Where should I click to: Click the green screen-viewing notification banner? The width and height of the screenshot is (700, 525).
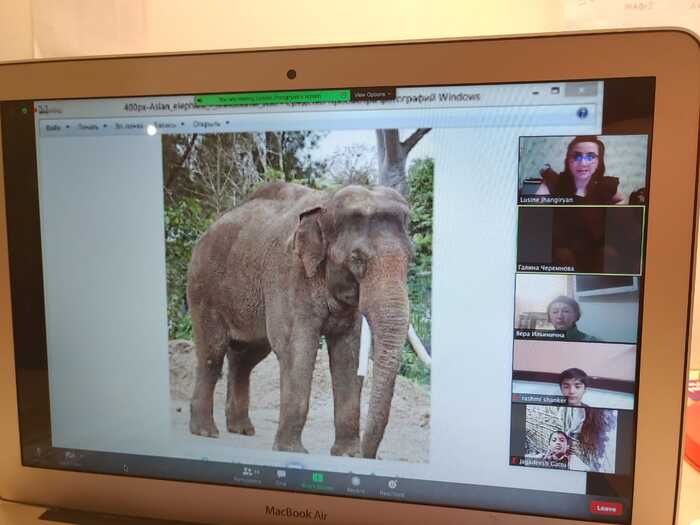[272, 97]
